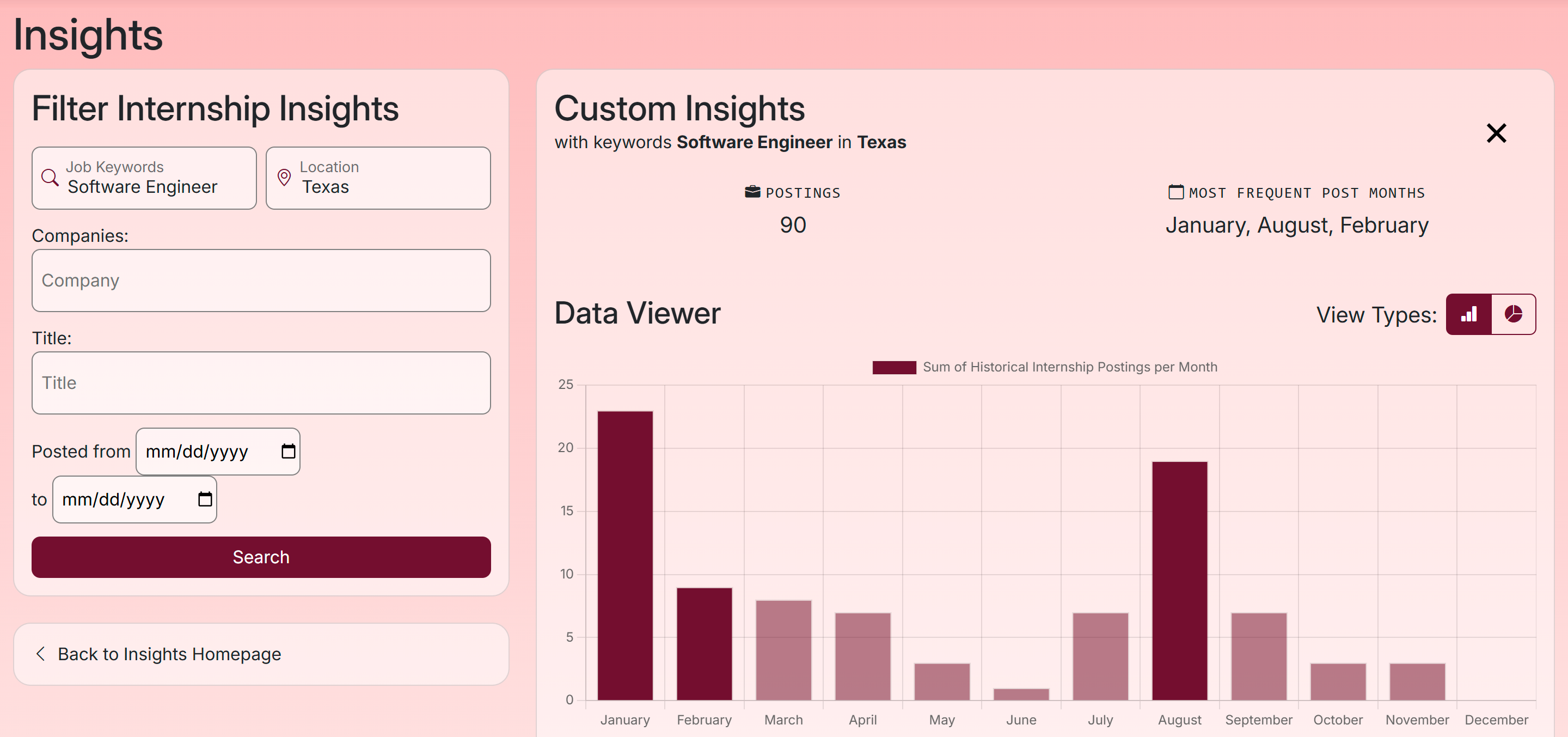
Task: Click the calendar icon beside Most Frequent Post Months
Action: [x=1175, y=192]
